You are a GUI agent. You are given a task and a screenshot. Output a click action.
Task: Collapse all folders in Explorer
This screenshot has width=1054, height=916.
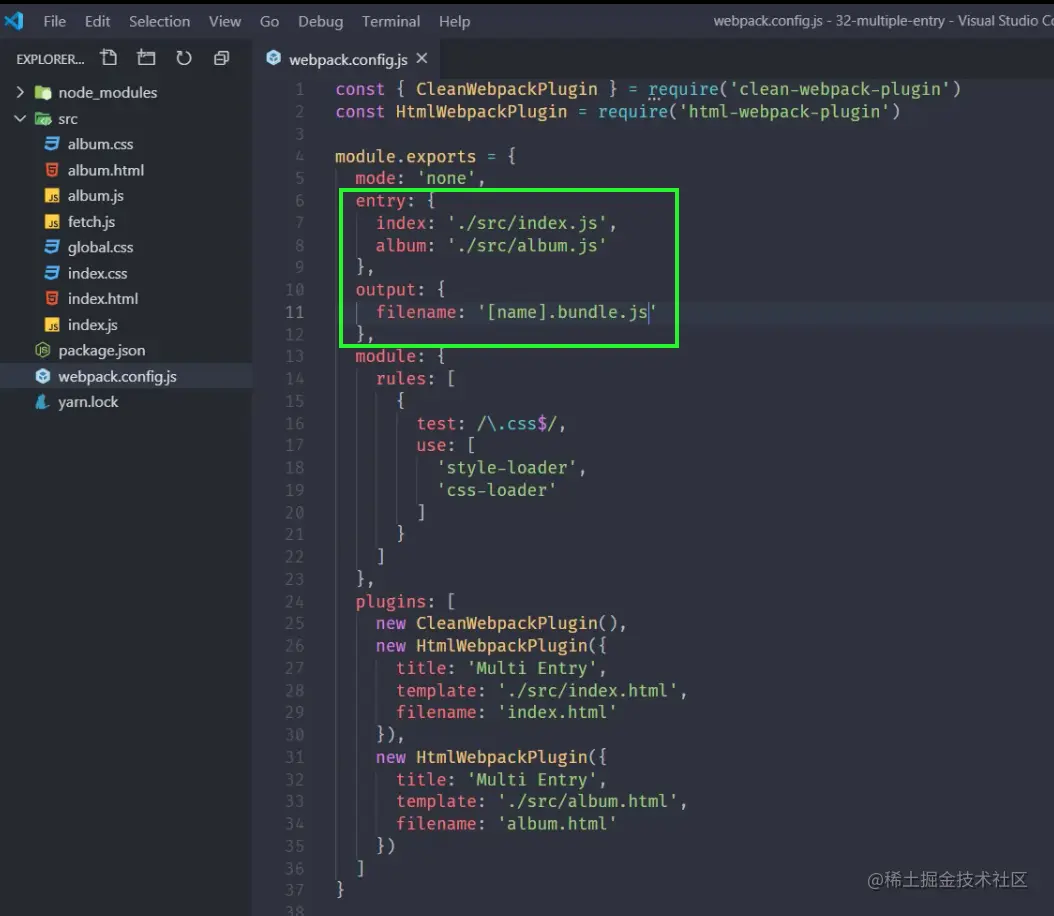(x=221, y=58)
